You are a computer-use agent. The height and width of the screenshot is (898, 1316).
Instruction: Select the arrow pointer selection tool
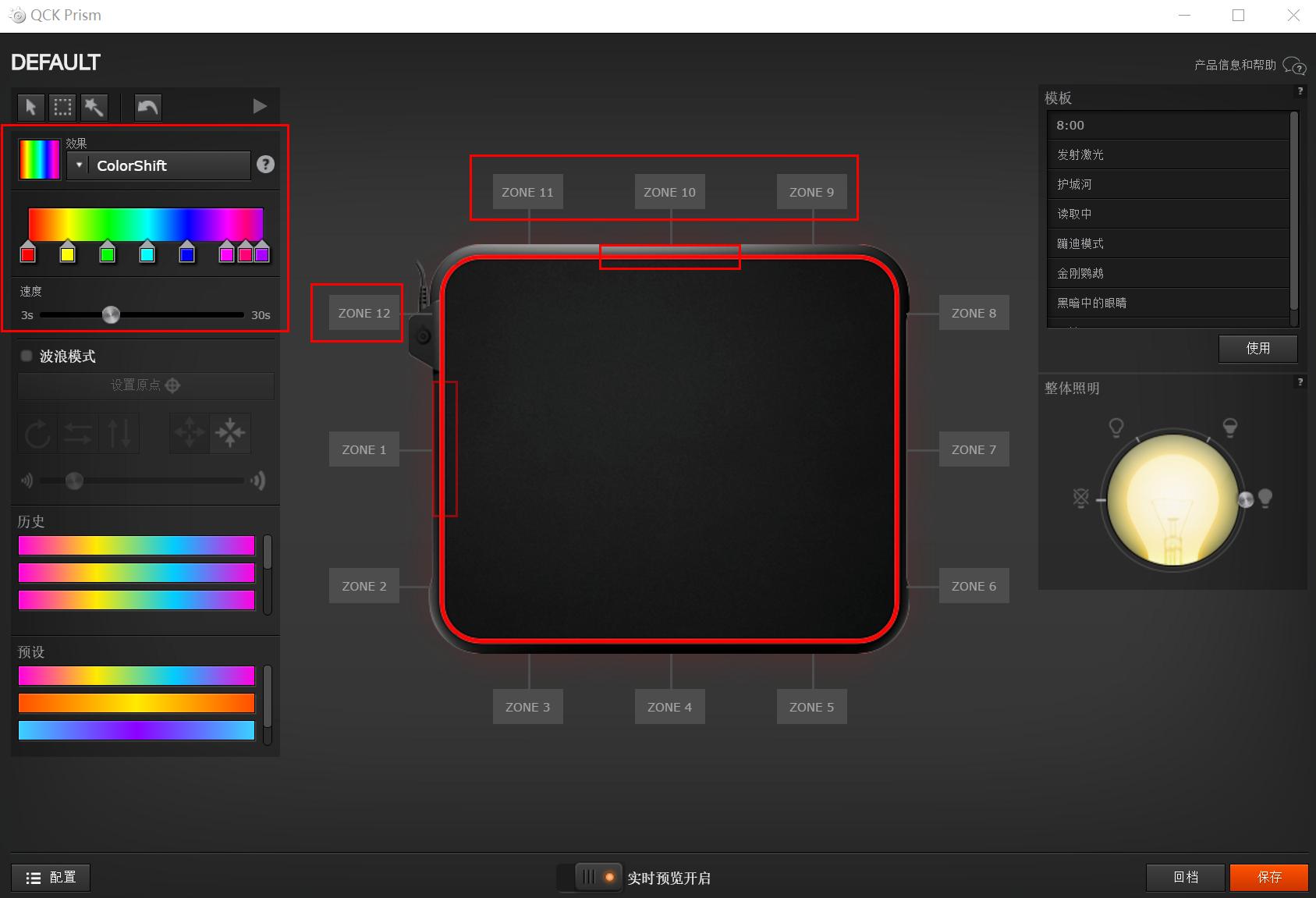click(x=31, y=107)
